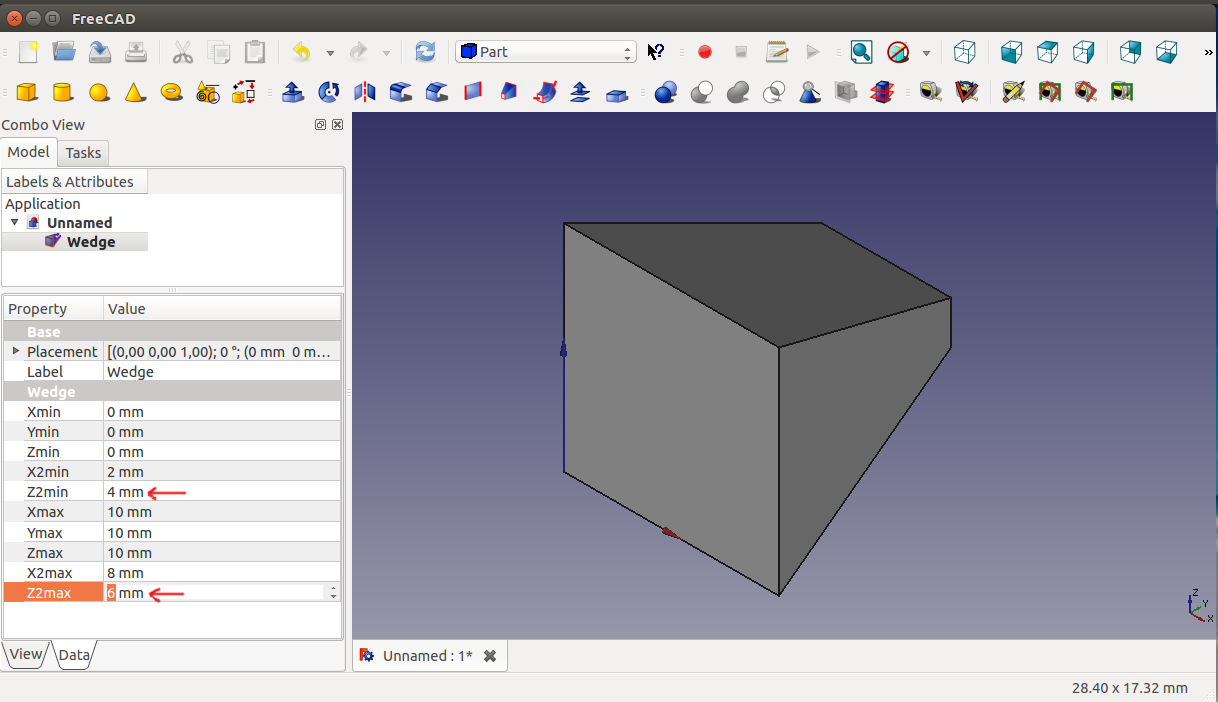The image size is (1218, 702).
Task: Click the Revolve tool icon
Action: point(328,92)
